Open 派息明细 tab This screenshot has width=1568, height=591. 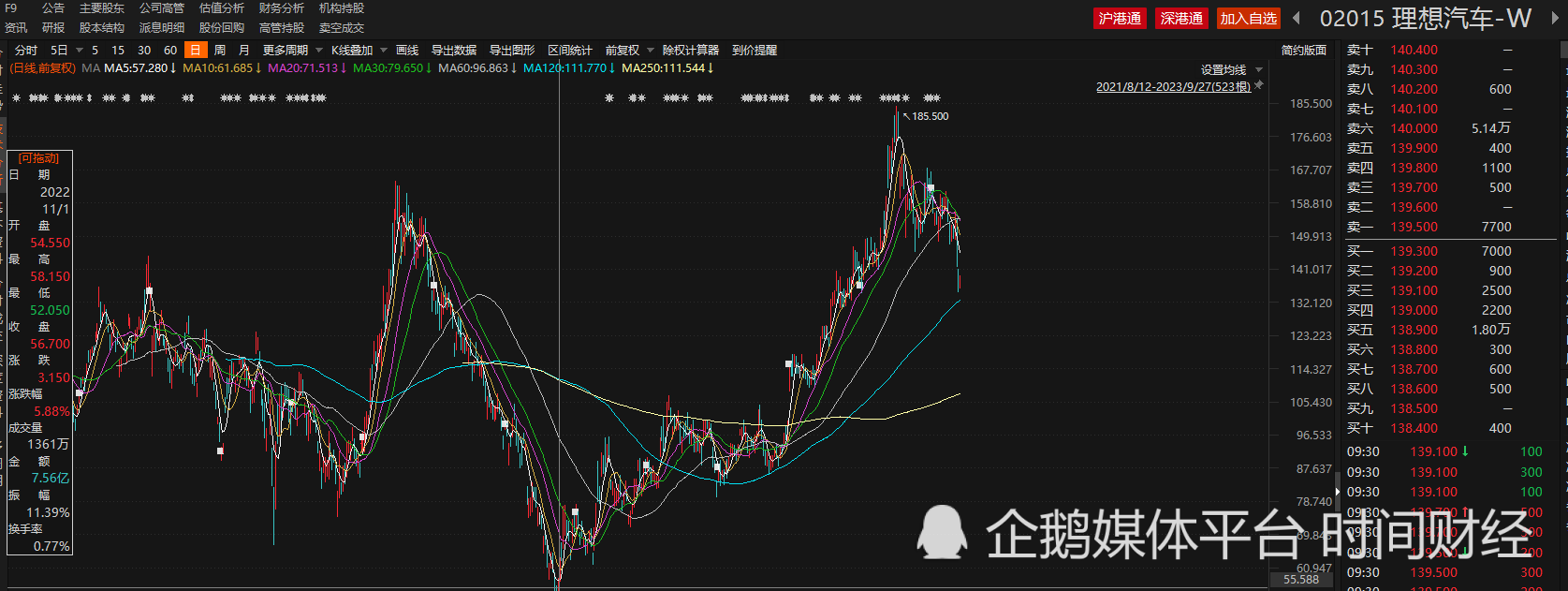162,28
